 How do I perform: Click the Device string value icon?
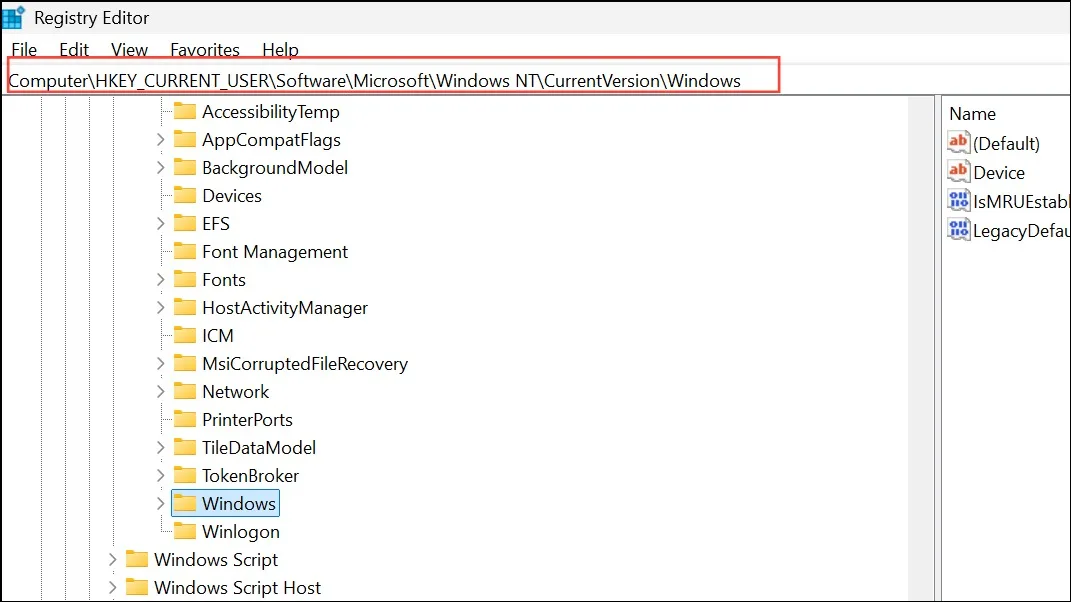pos(958,172)
